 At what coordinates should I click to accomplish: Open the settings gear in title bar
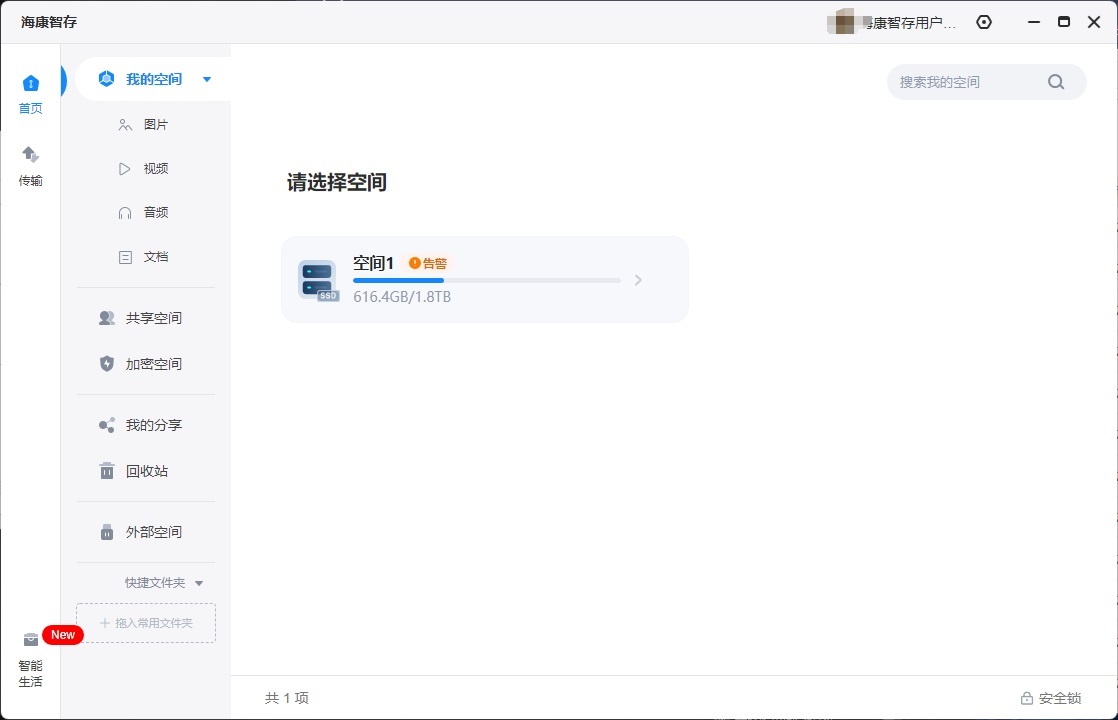pos(983,21)
